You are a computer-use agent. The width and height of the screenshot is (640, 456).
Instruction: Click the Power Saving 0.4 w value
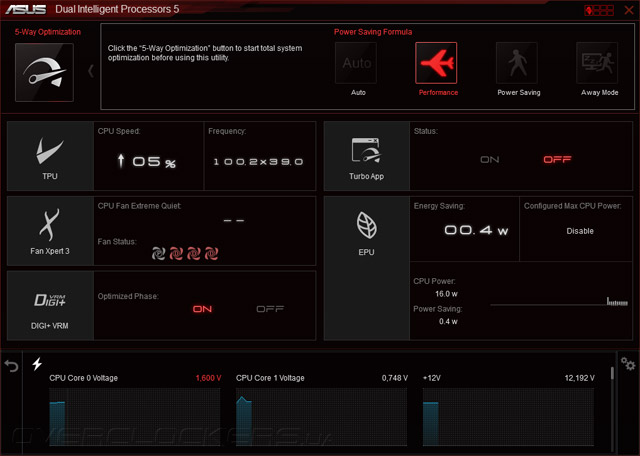448,322
